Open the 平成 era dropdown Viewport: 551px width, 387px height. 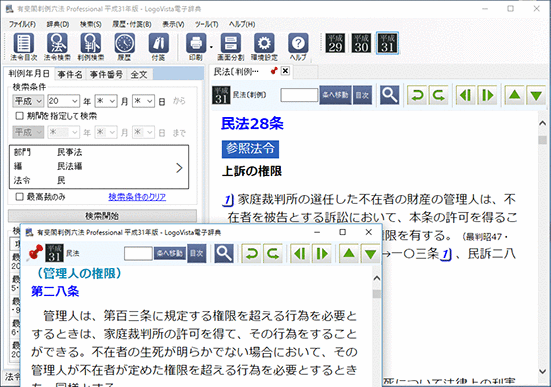[x=28, y=101]
